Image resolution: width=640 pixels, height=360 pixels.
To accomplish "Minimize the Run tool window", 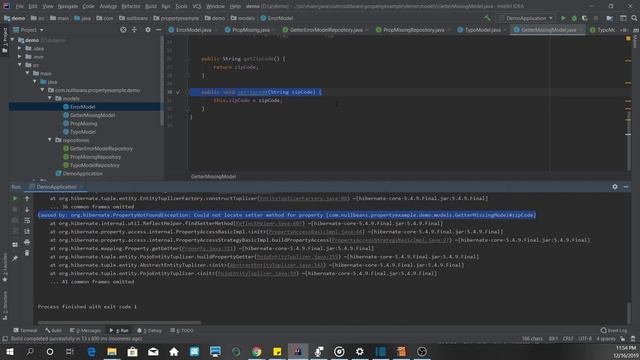I will [626, 187].
